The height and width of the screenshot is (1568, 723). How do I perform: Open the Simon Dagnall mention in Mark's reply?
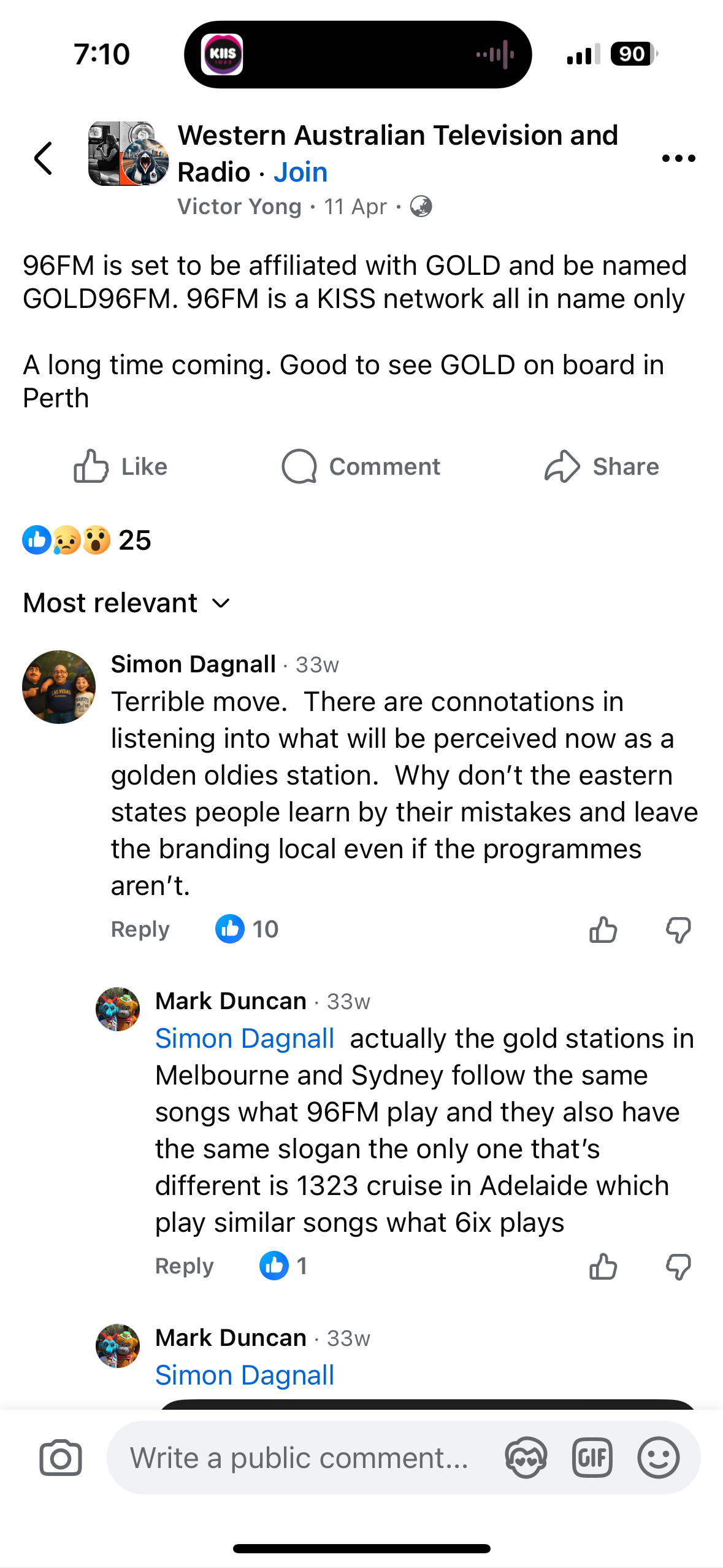click(x=245, y=1039)
